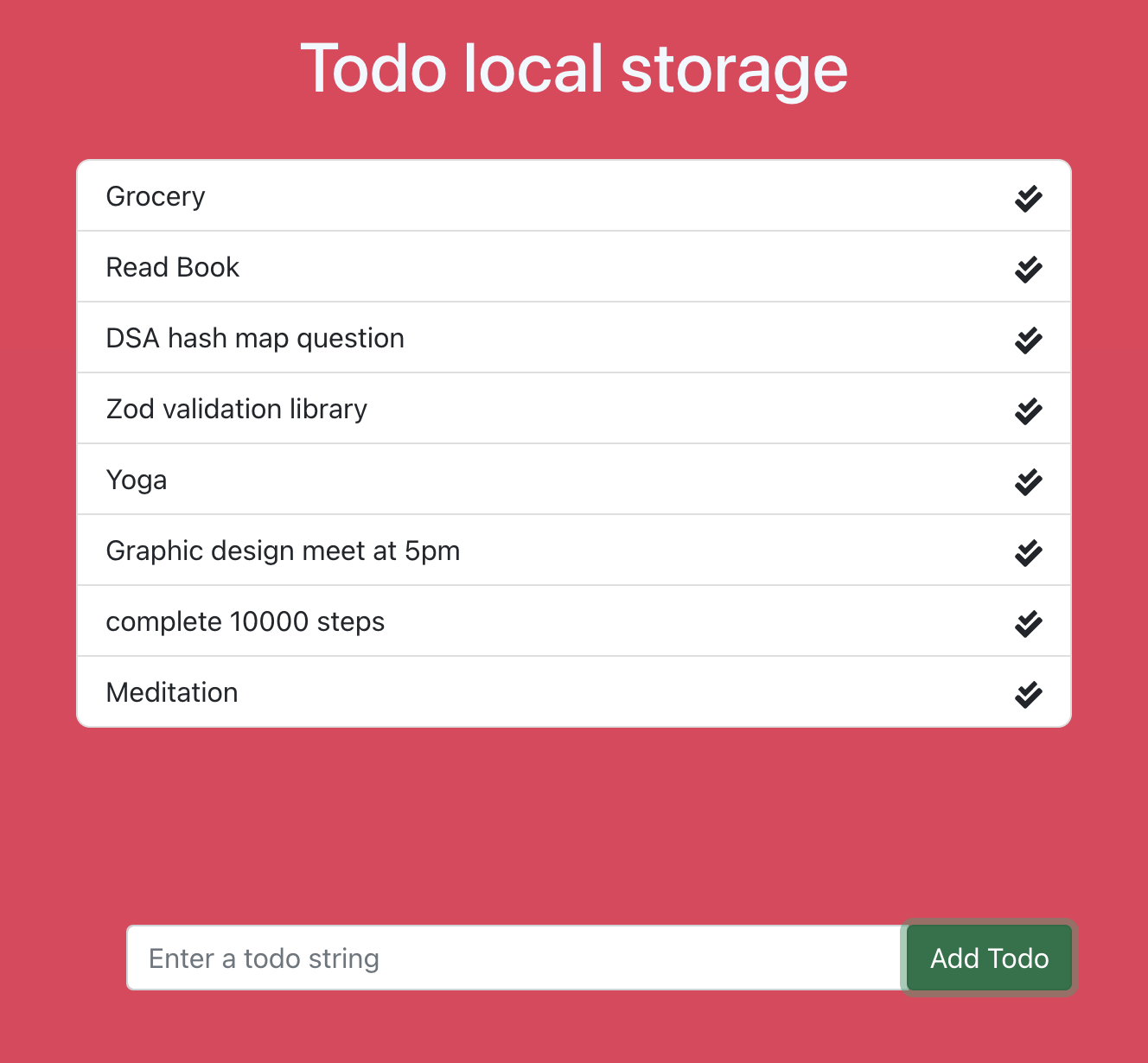Viewport: 1148px width, 1063px height.
Task: Mark Meditation as completed
Action: pos(1028,694)
